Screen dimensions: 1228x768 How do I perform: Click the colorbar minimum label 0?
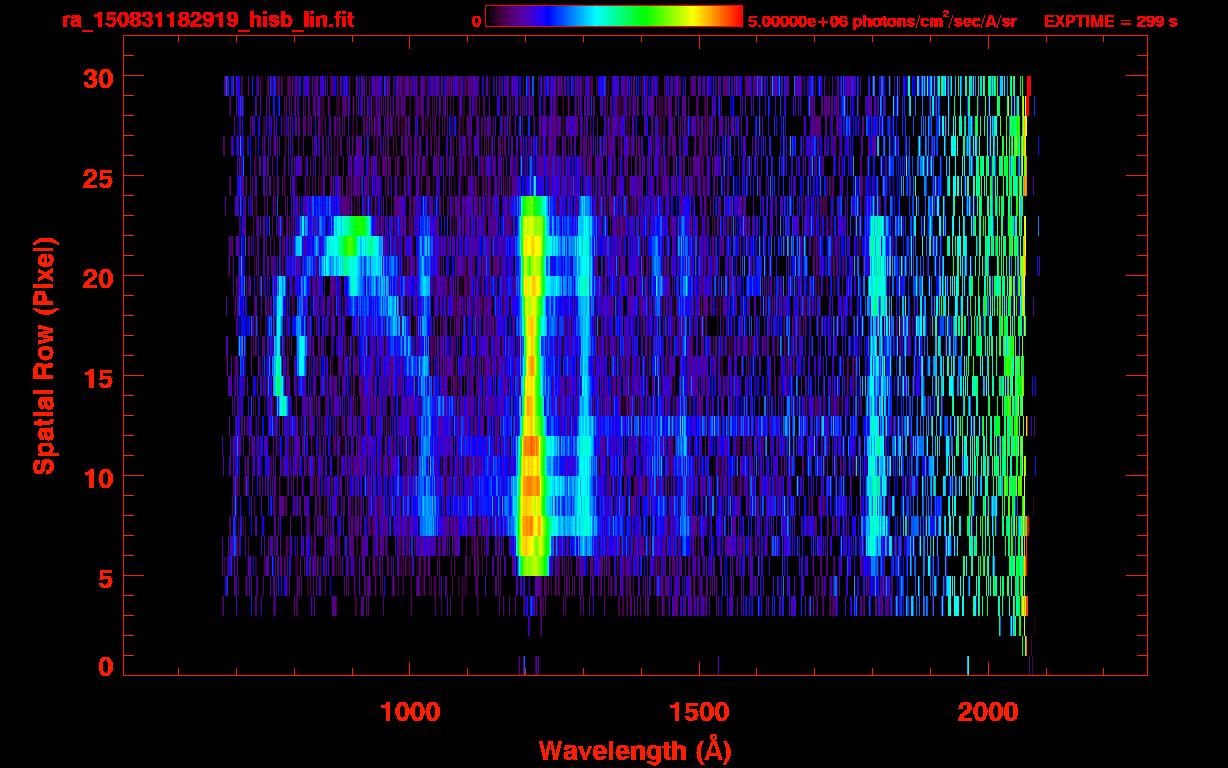(x=477, y=21)
